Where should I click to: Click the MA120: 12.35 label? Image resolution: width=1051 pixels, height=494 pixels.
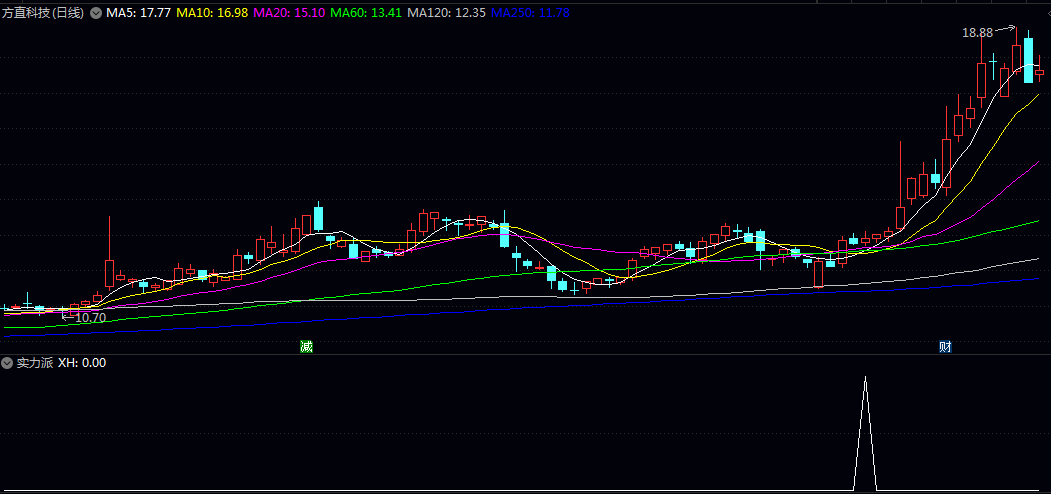point(447,13)
